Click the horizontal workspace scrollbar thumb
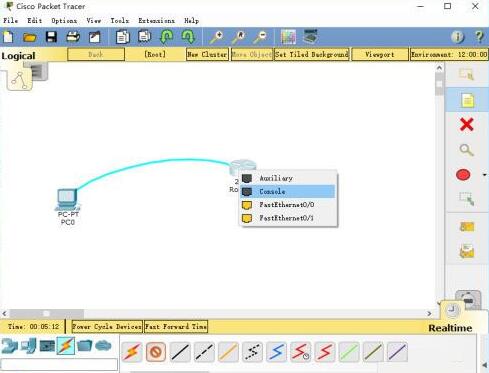489x373 pixels. [x=47, y=313]
